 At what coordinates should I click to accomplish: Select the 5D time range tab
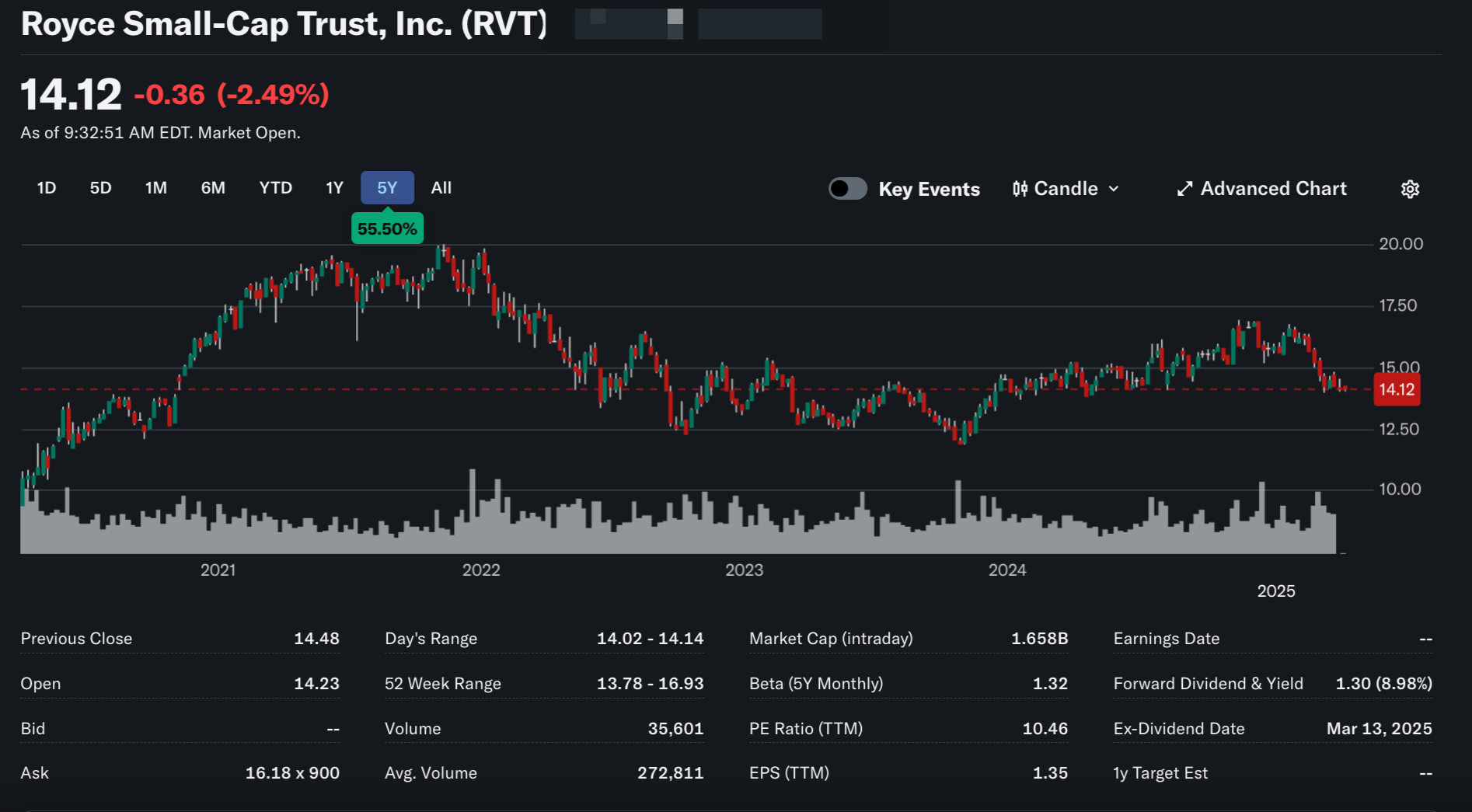(x=101, y=188)
